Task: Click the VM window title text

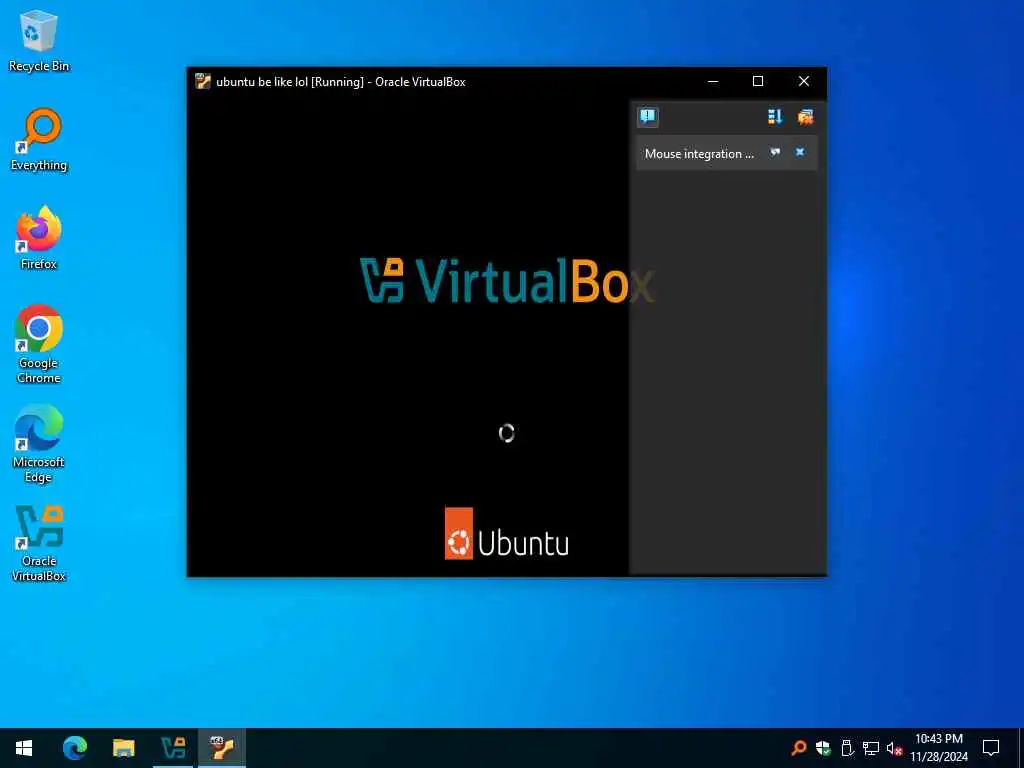Action: pyautogui.click(x=340, y=82)
